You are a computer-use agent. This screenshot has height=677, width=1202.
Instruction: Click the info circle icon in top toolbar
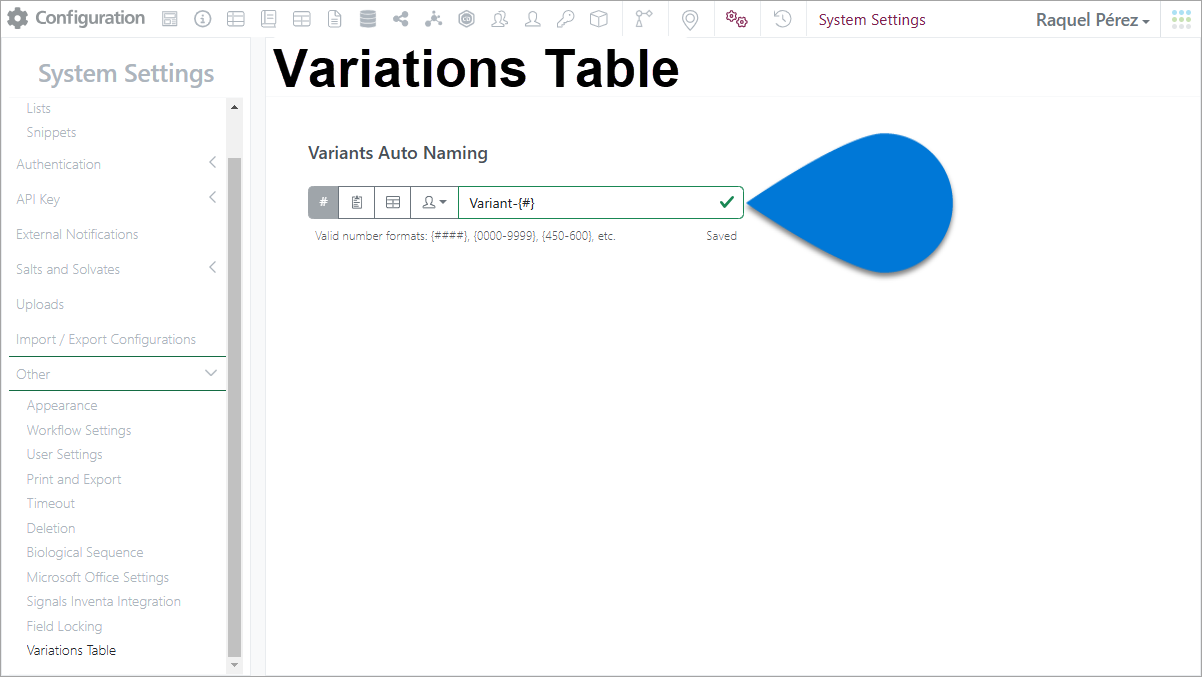click(x=202, y=19)
